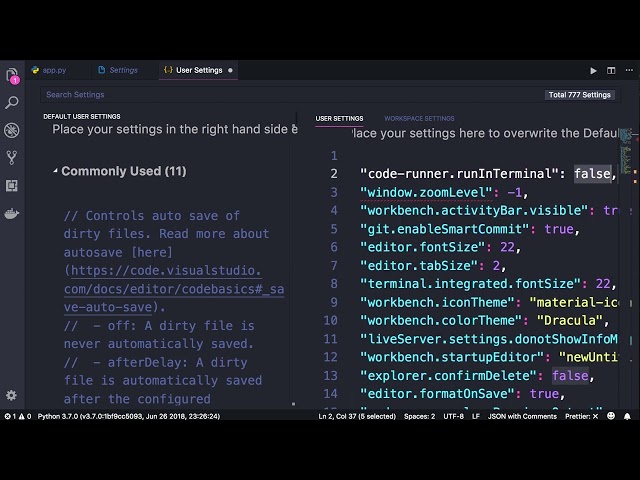Click "workbench.iconTheme" key on line 9
Viewport: 640px width, 480px height.
(437, 302)
